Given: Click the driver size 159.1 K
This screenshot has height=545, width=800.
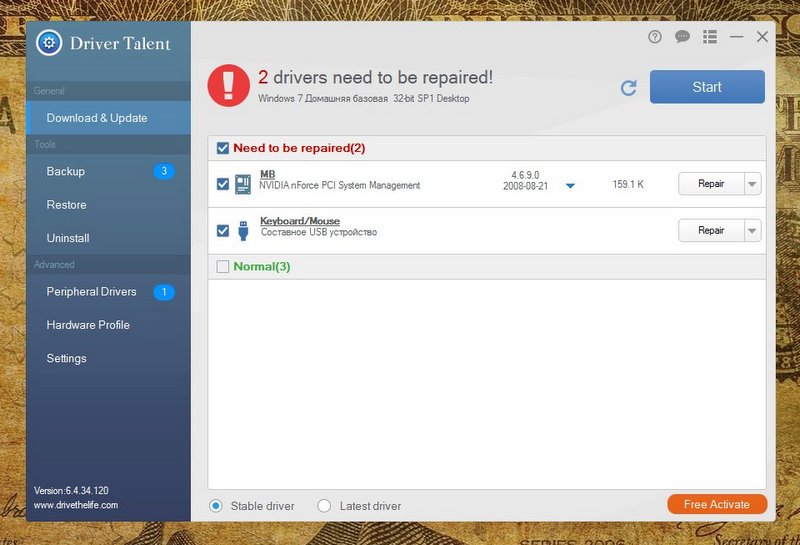Looking at the screenshot, I should pyautogui.click(x=628, y=184).
